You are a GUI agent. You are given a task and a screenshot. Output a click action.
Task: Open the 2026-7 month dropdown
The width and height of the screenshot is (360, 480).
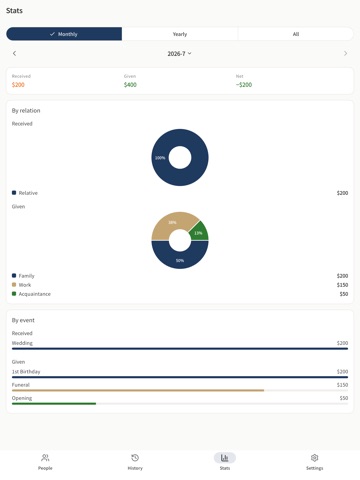pos(179,54)
